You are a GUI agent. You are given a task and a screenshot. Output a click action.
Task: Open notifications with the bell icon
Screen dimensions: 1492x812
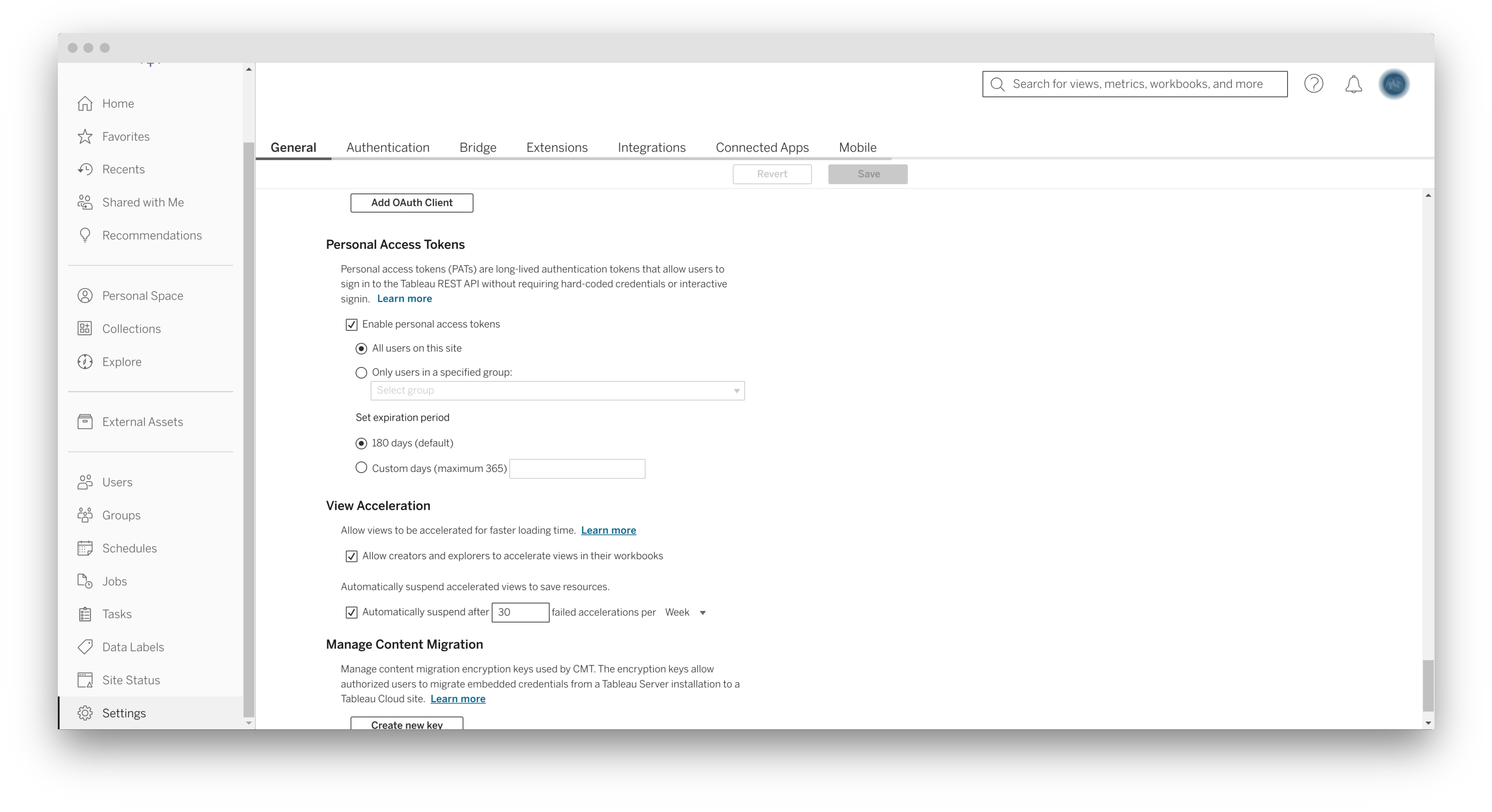pyautogui.click(x=1353, y=84)
